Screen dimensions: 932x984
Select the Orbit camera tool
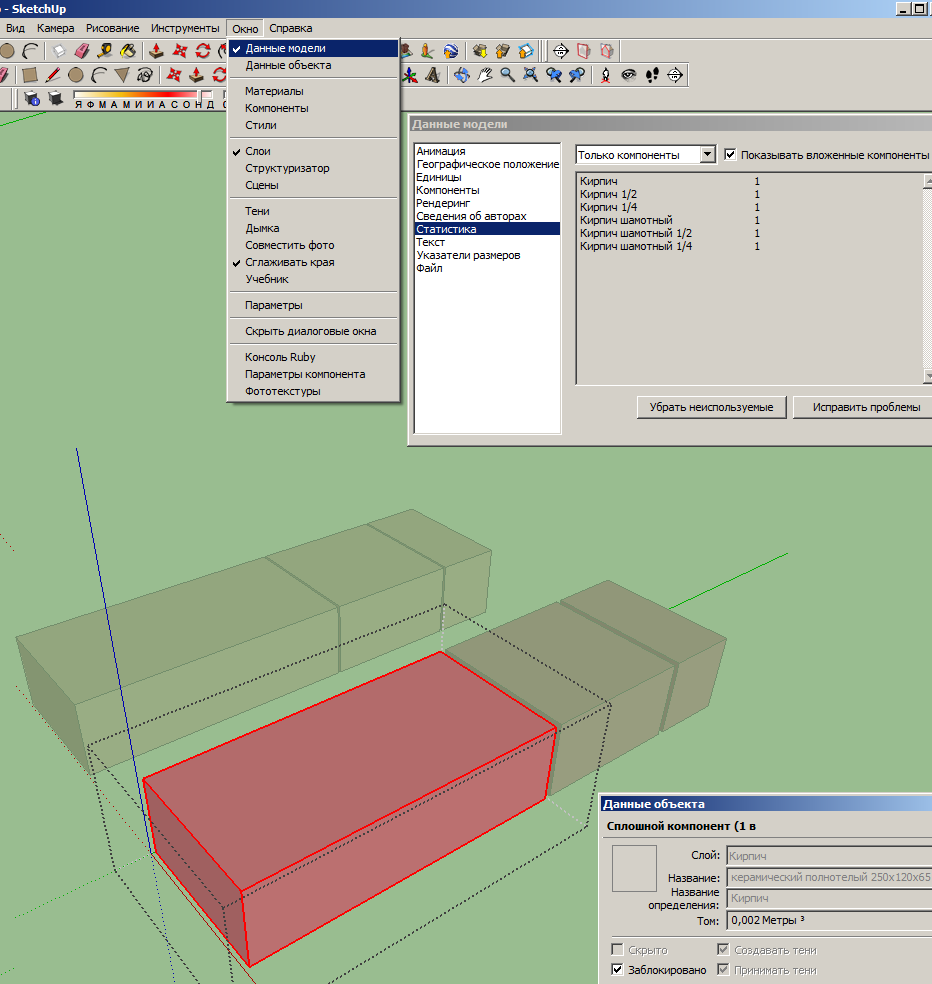click(461, 75)
